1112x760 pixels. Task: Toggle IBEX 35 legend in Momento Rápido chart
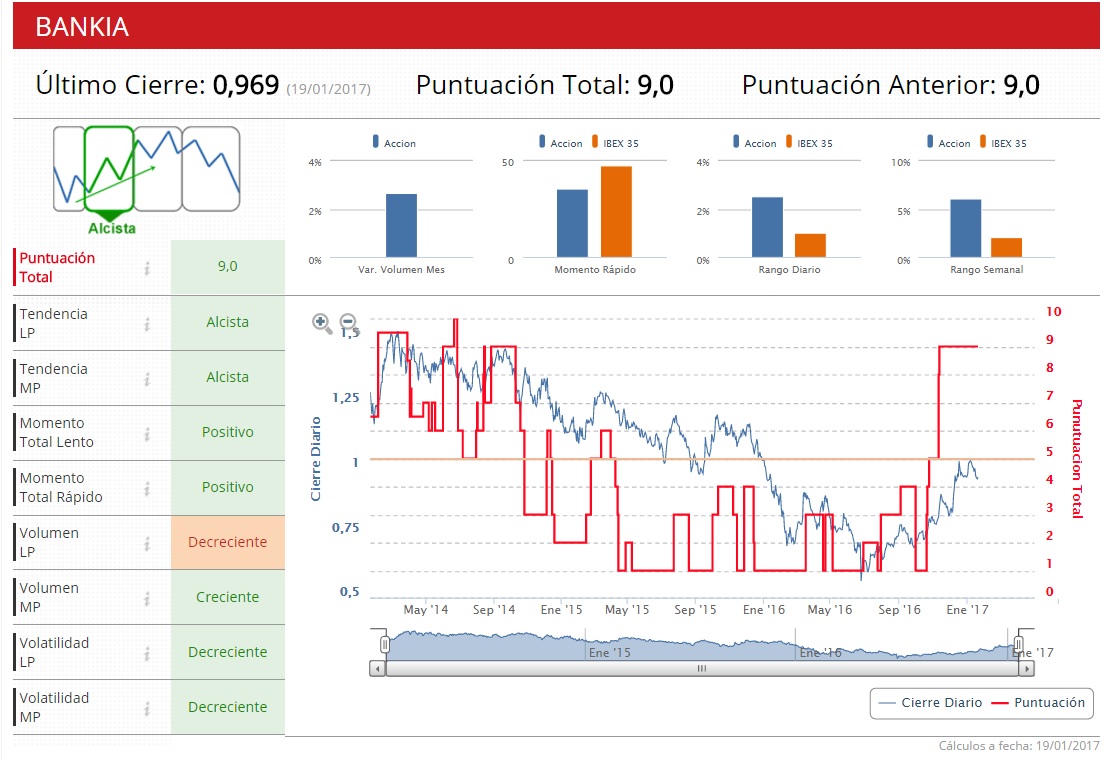616,142
